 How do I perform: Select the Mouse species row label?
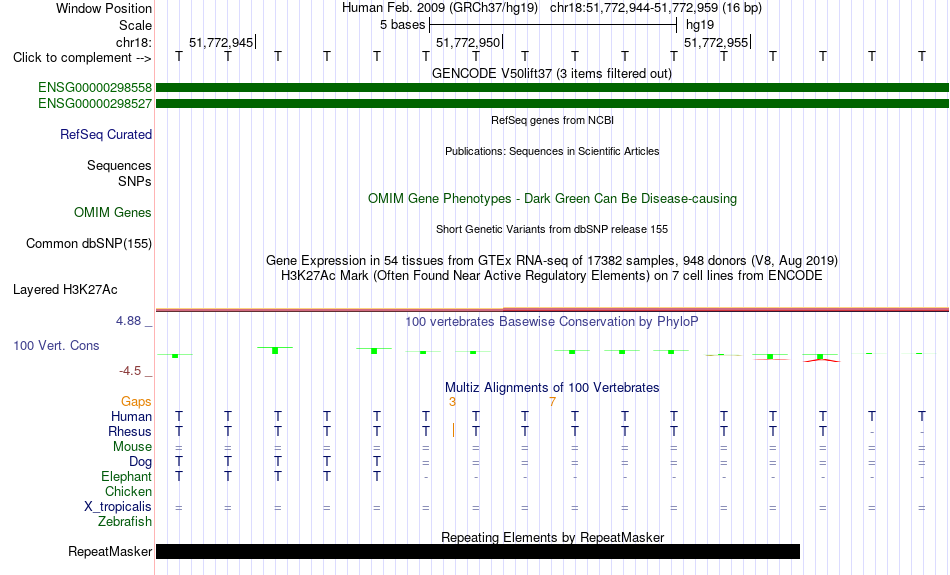[133, 447]
